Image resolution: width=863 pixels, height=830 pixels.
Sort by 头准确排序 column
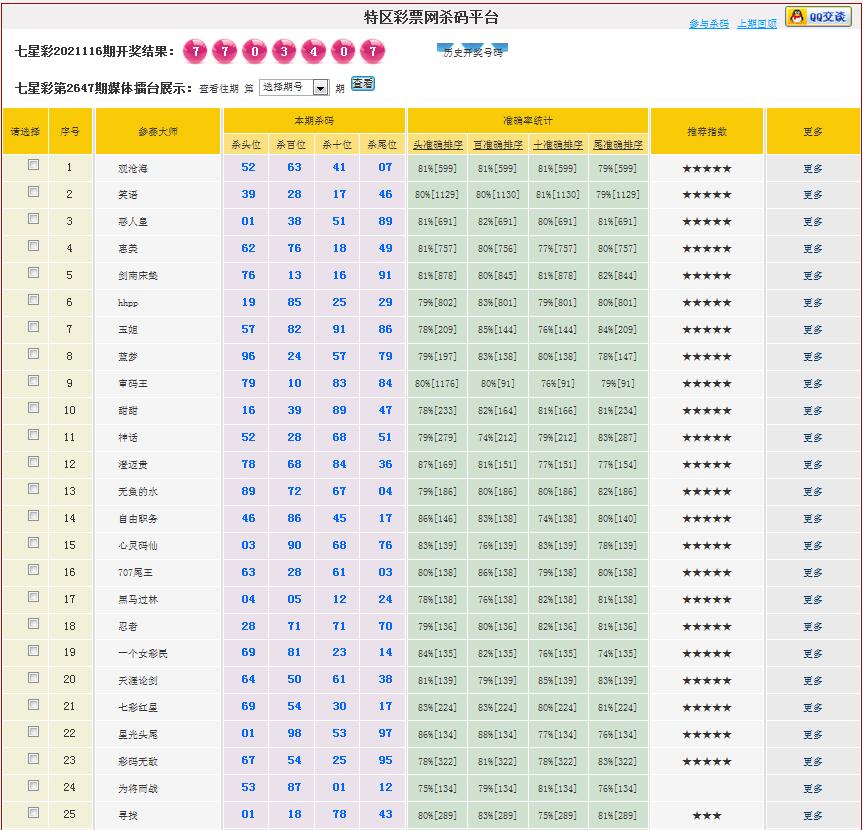[x=436, y=145]
